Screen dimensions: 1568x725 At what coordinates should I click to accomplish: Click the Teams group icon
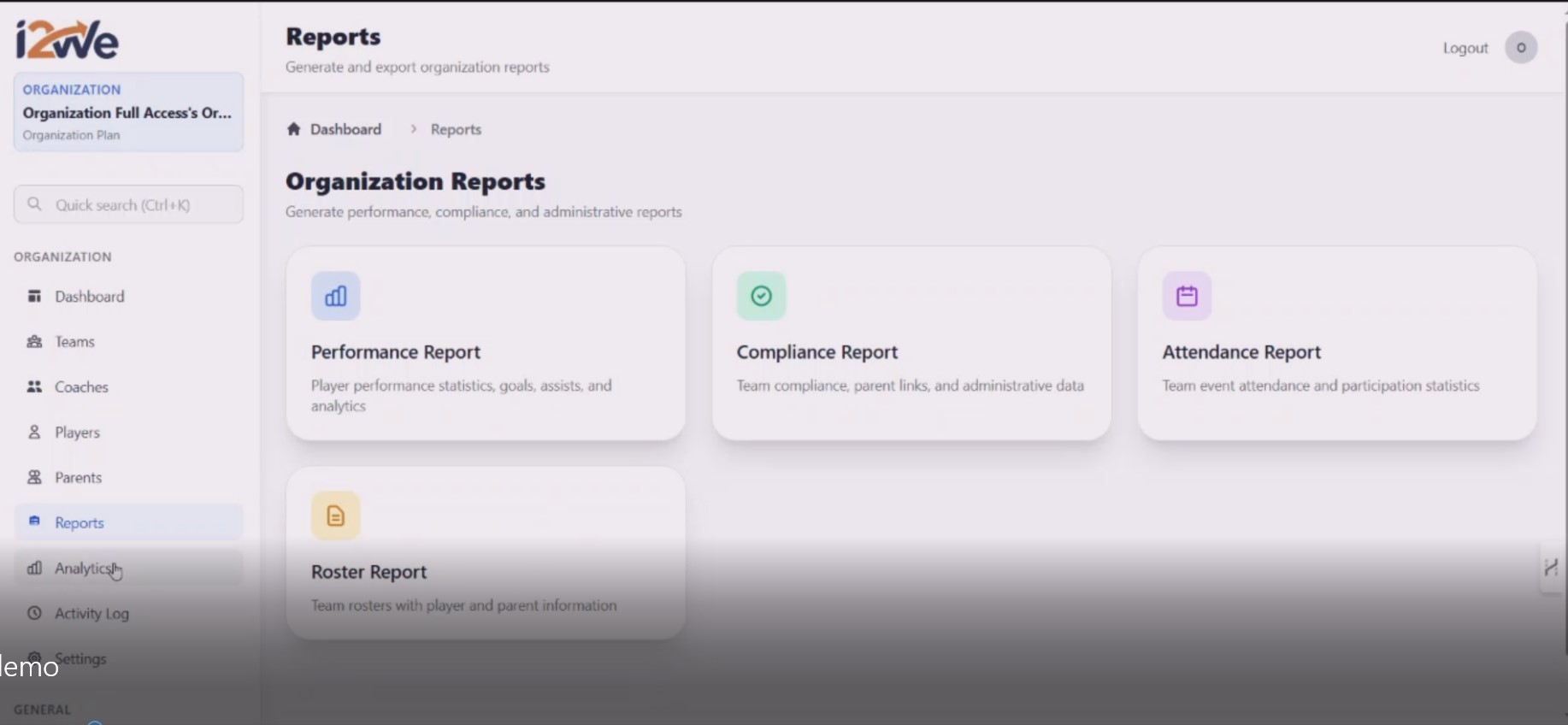(x=34, y=341)
